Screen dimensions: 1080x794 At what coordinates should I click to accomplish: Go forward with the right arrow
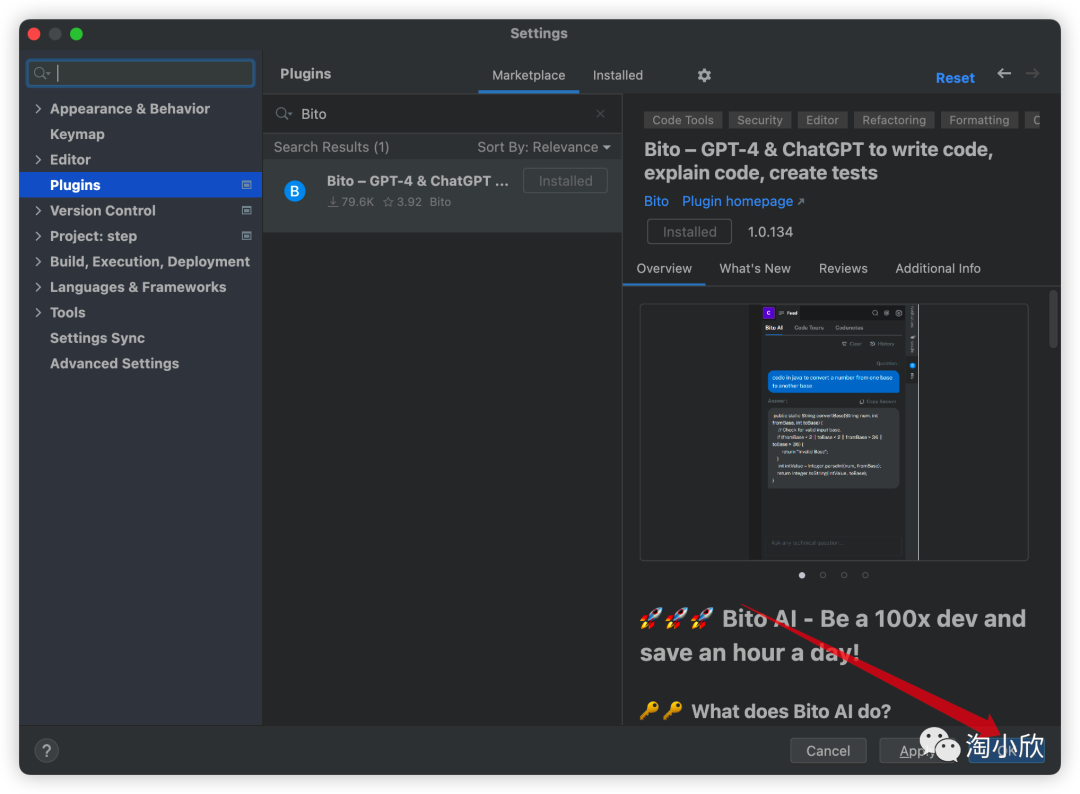(x=1032, y=73)
